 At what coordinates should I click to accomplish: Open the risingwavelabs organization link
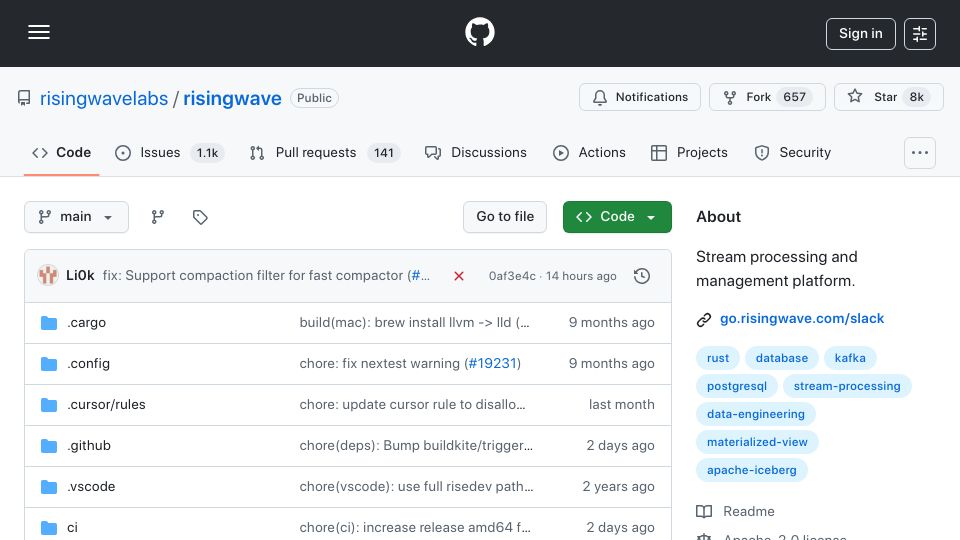103,99
